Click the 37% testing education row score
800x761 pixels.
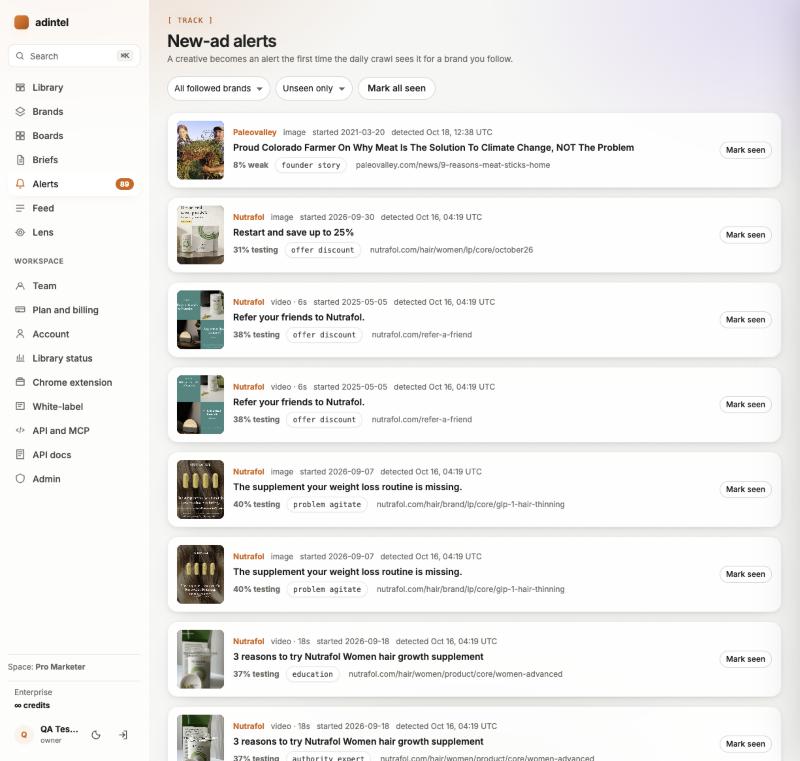(256, 674)
